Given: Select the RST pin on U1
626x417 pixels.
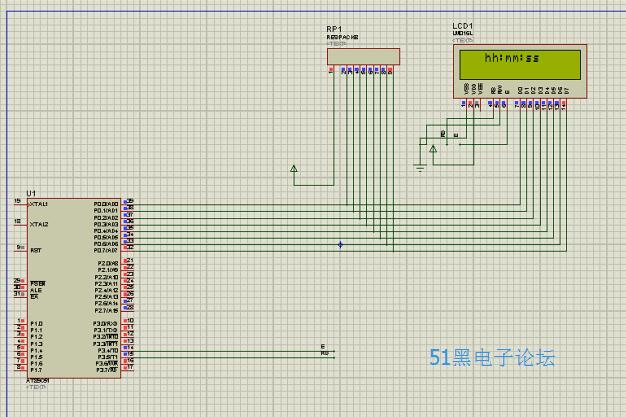Looking at the screenshot, I should coord(36,250).
